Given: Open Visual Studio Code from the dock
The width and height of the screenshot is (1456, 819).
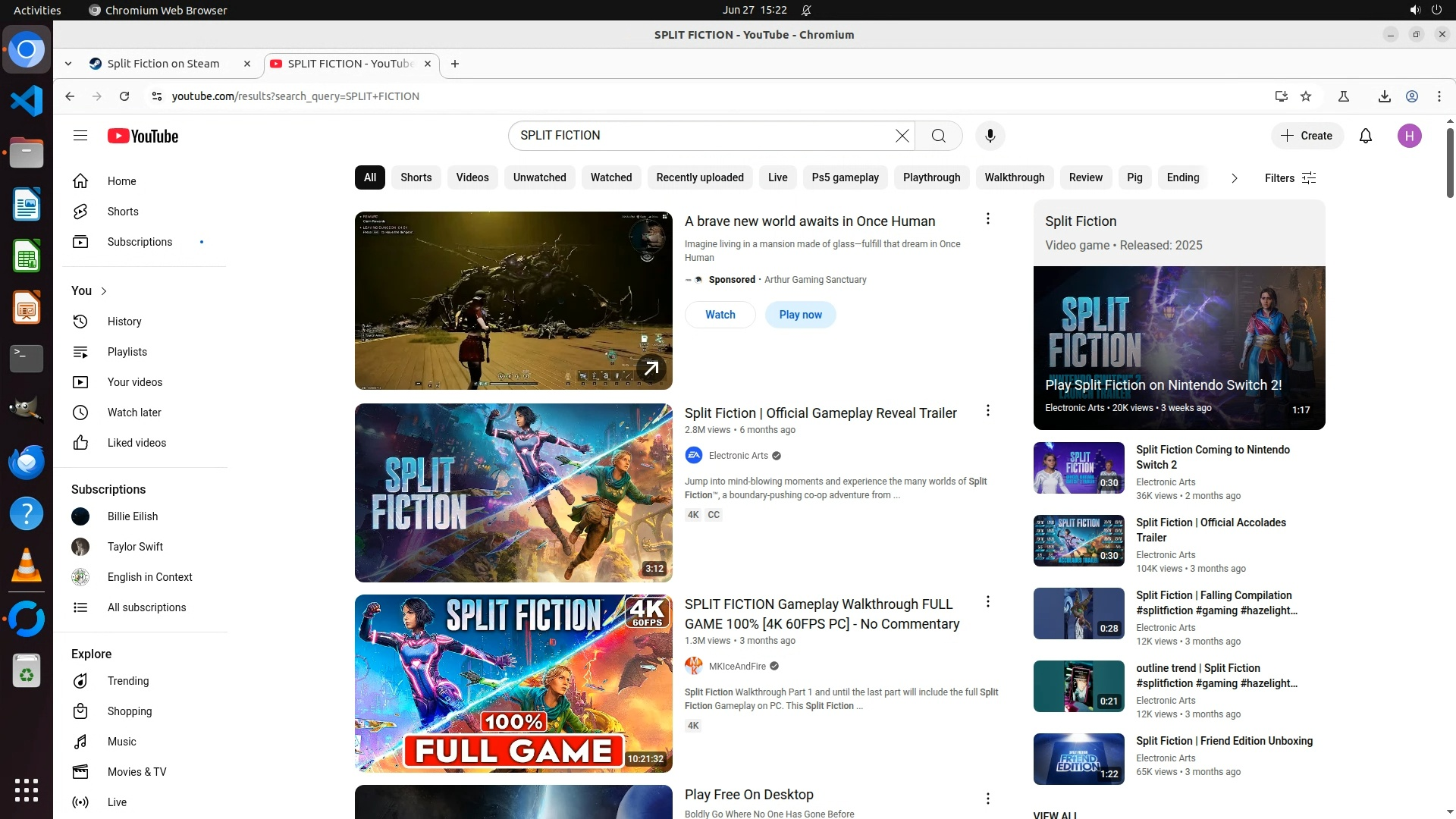Looking at the screenshot, I should [x=27, y=101].
